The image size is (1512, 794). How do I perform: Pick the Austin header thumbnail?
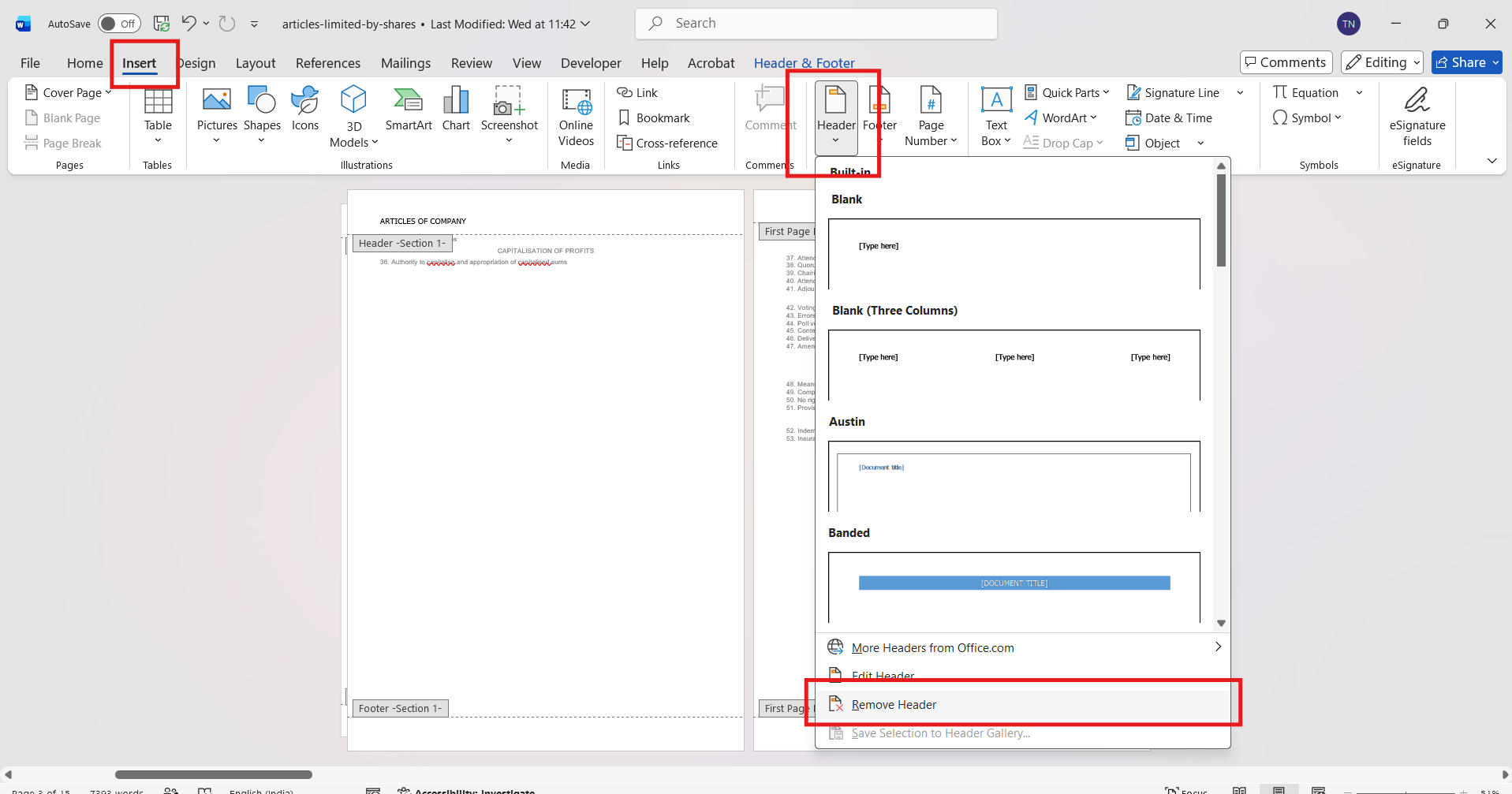pos(1014,476)
